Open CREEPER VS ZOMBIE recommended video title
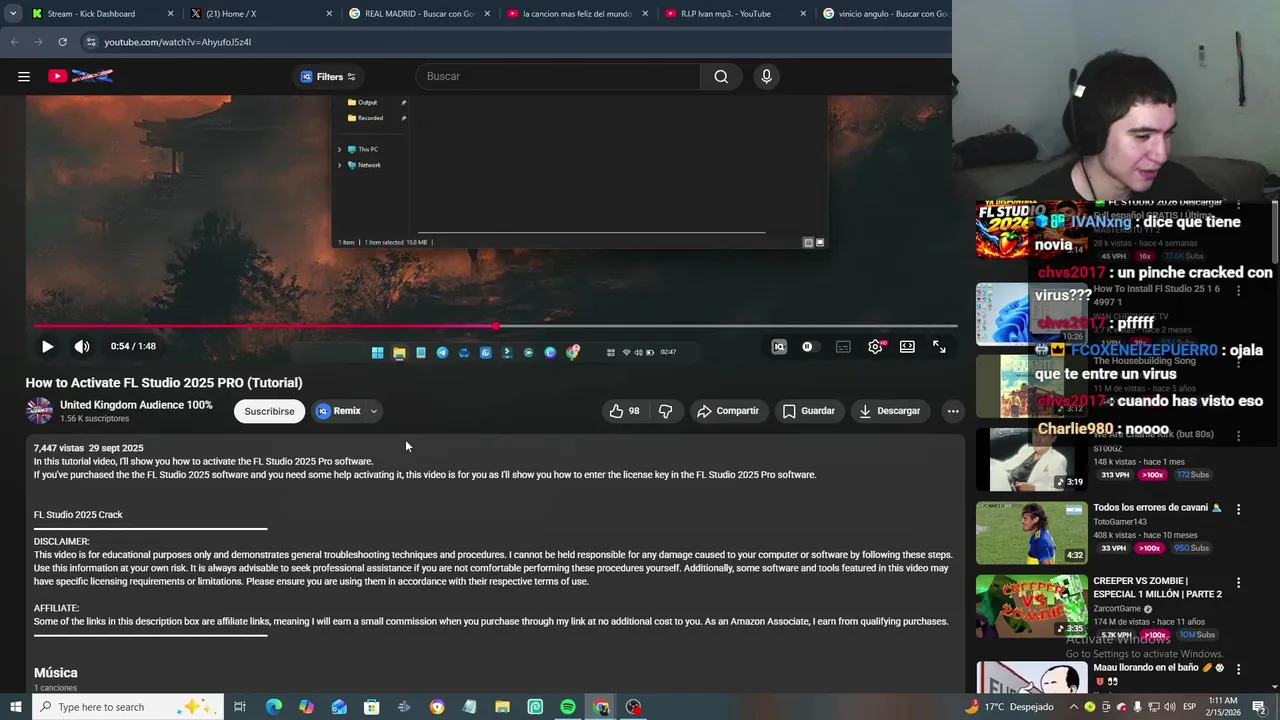 point(1157,587)
